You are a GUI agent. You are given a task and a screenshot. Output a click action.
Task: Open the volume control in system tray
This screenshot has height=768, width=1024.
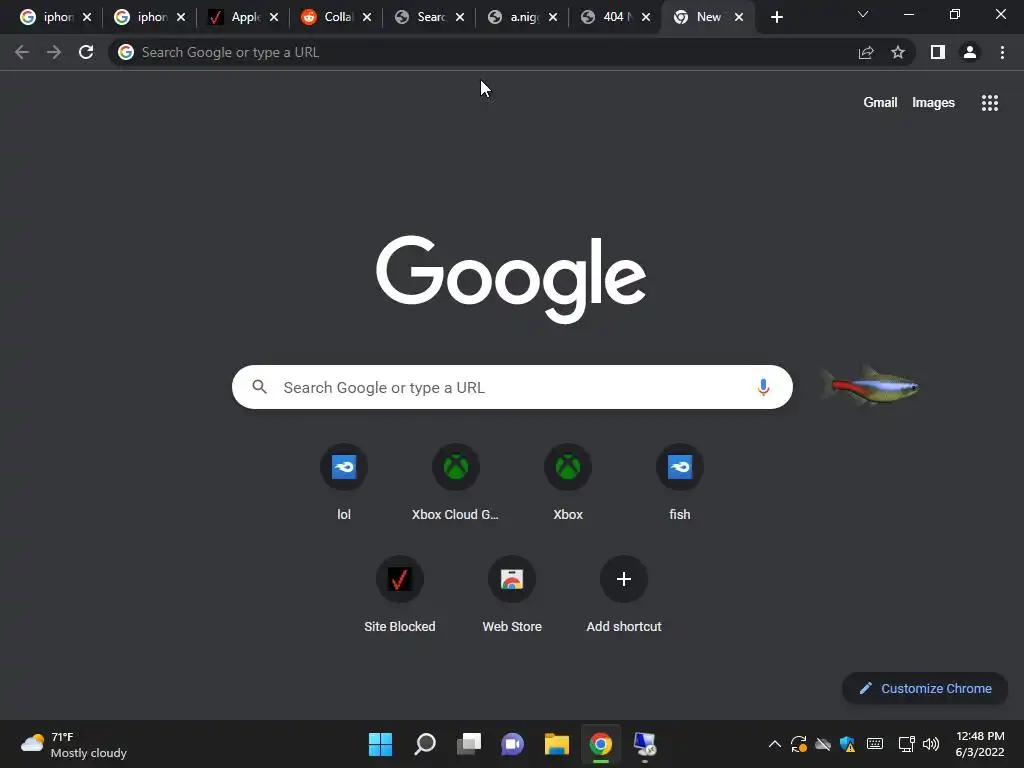[931, 744]
